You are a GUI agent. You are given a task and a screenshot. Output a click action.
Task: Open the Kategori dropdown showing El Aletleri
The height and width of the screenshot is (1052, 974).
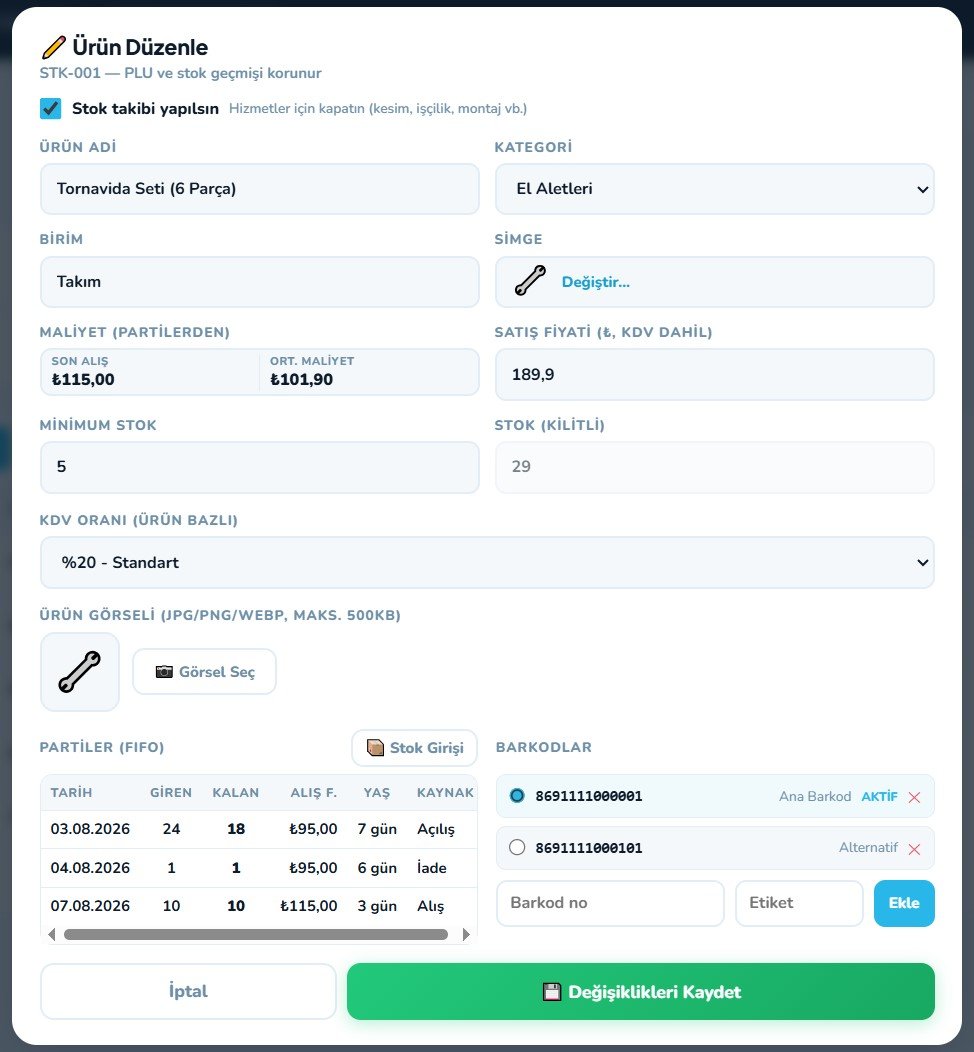(714, 189)
